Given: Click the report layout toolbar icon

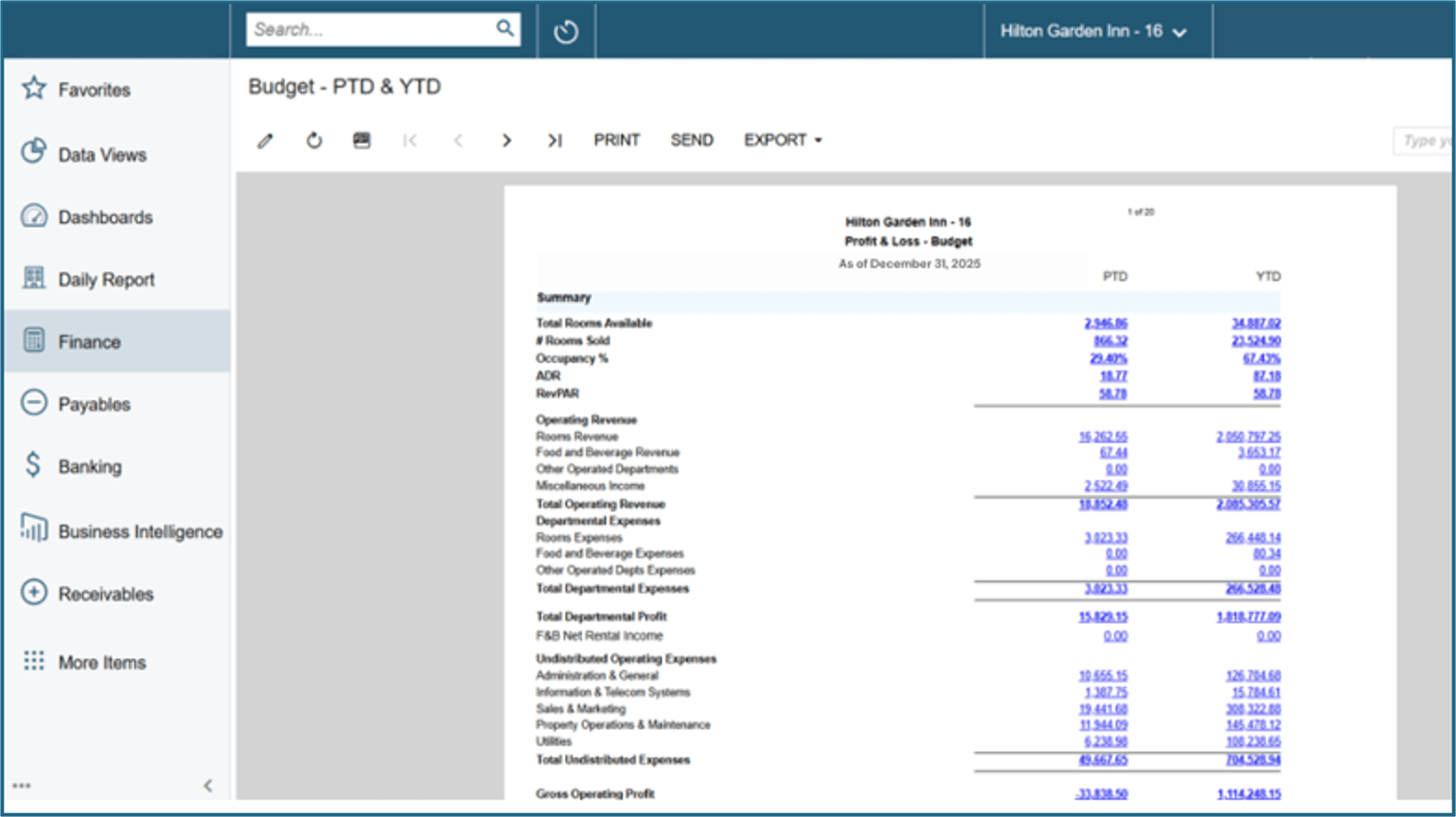Looking at the screenshot, I should coord(362,140).
